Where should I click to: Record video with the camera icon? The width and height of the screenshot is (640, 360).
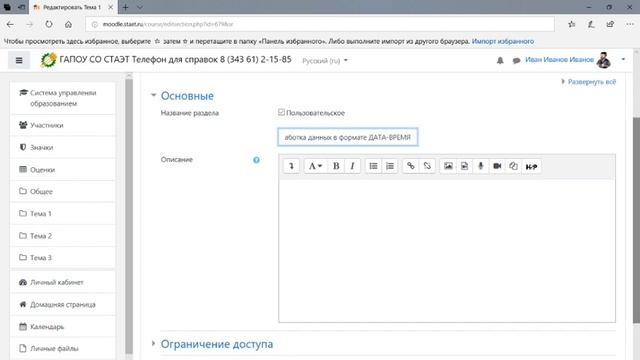[x=497, y=166]
